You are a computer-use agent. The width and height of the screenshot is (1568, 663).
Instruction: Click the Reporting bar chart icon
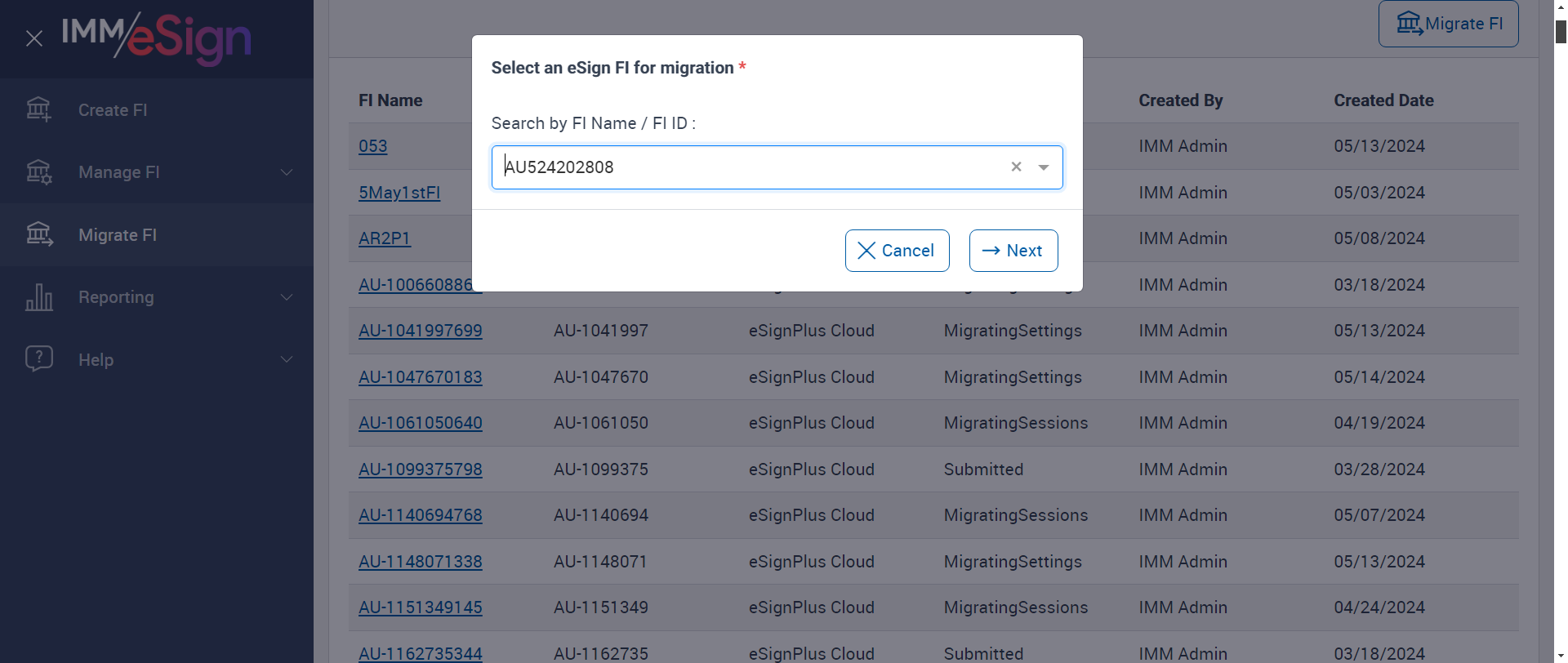(x=38, y=297)
